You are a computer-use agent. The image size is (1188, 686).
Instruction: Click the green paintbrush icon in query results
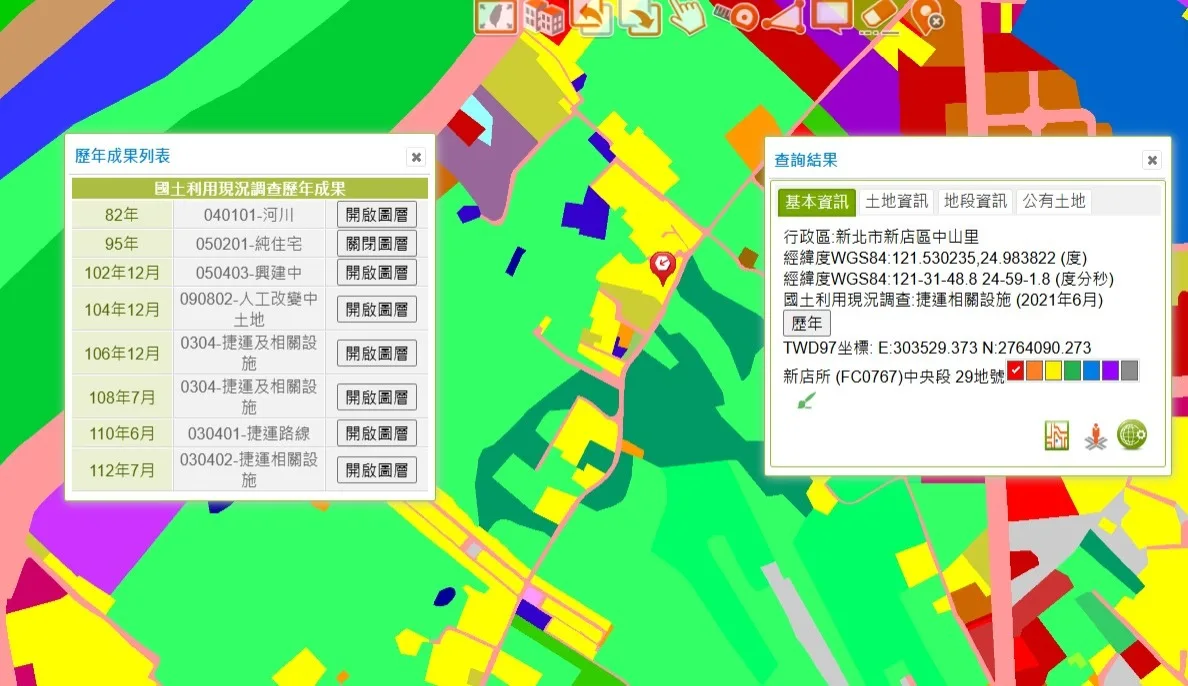806,400
